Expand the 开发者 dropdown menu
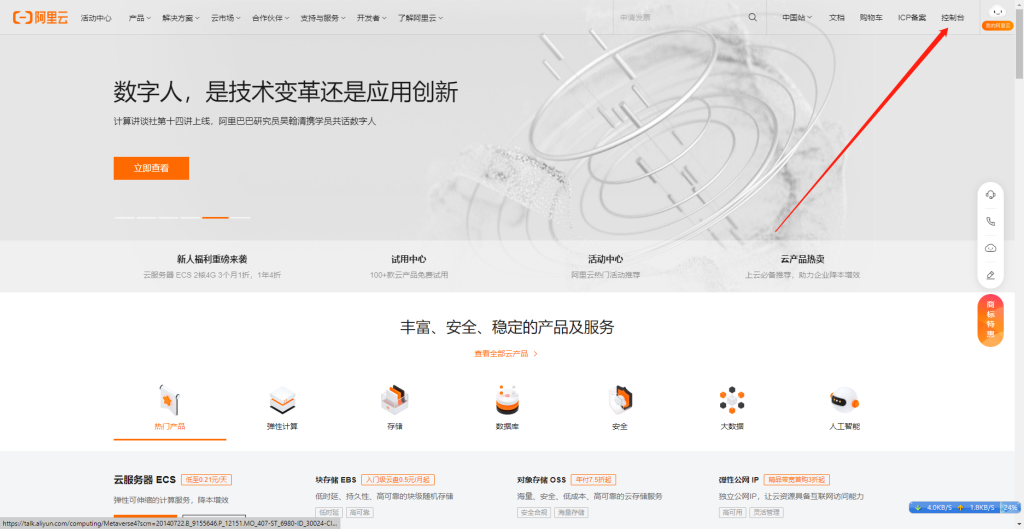 tap(372, 18)
